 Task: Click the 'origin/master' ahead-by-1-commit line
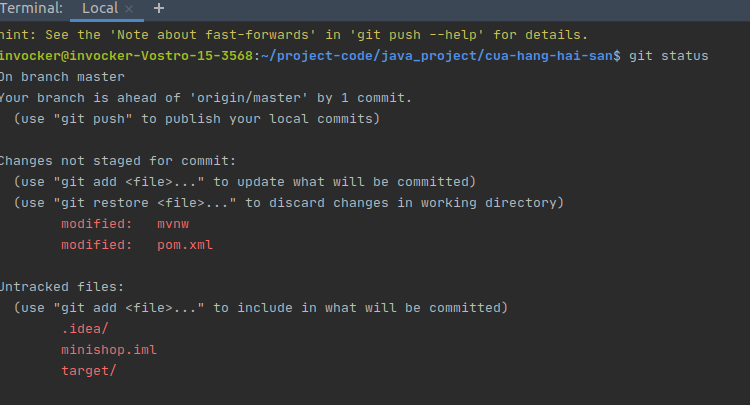coord(205,98)
